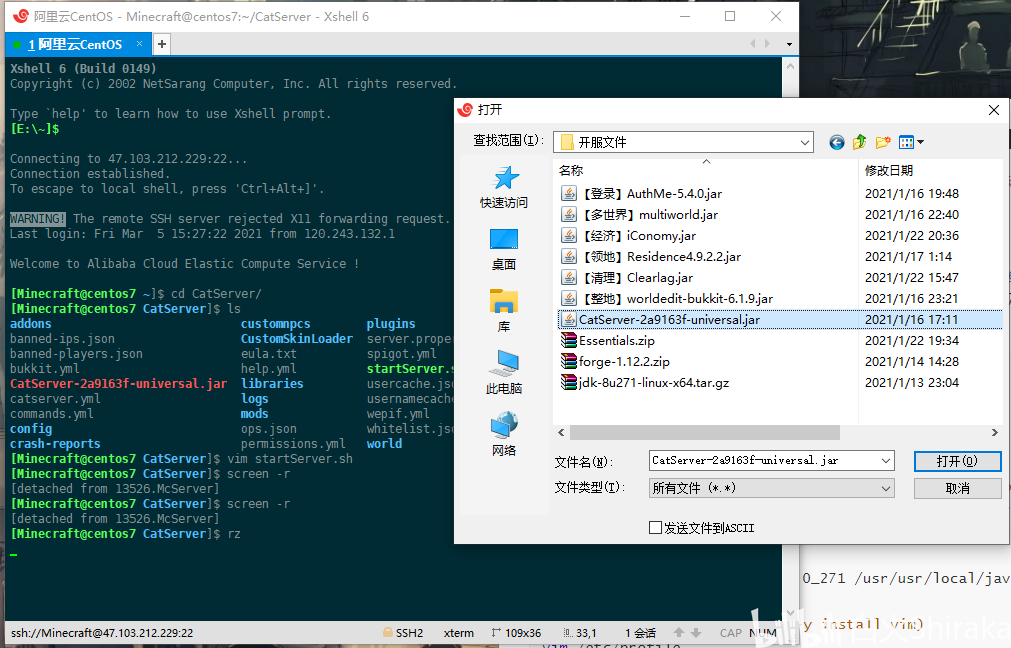Click the 打开(O) button
The image size is (1011, 648).
pyautogui.click(x=957, y=461)
